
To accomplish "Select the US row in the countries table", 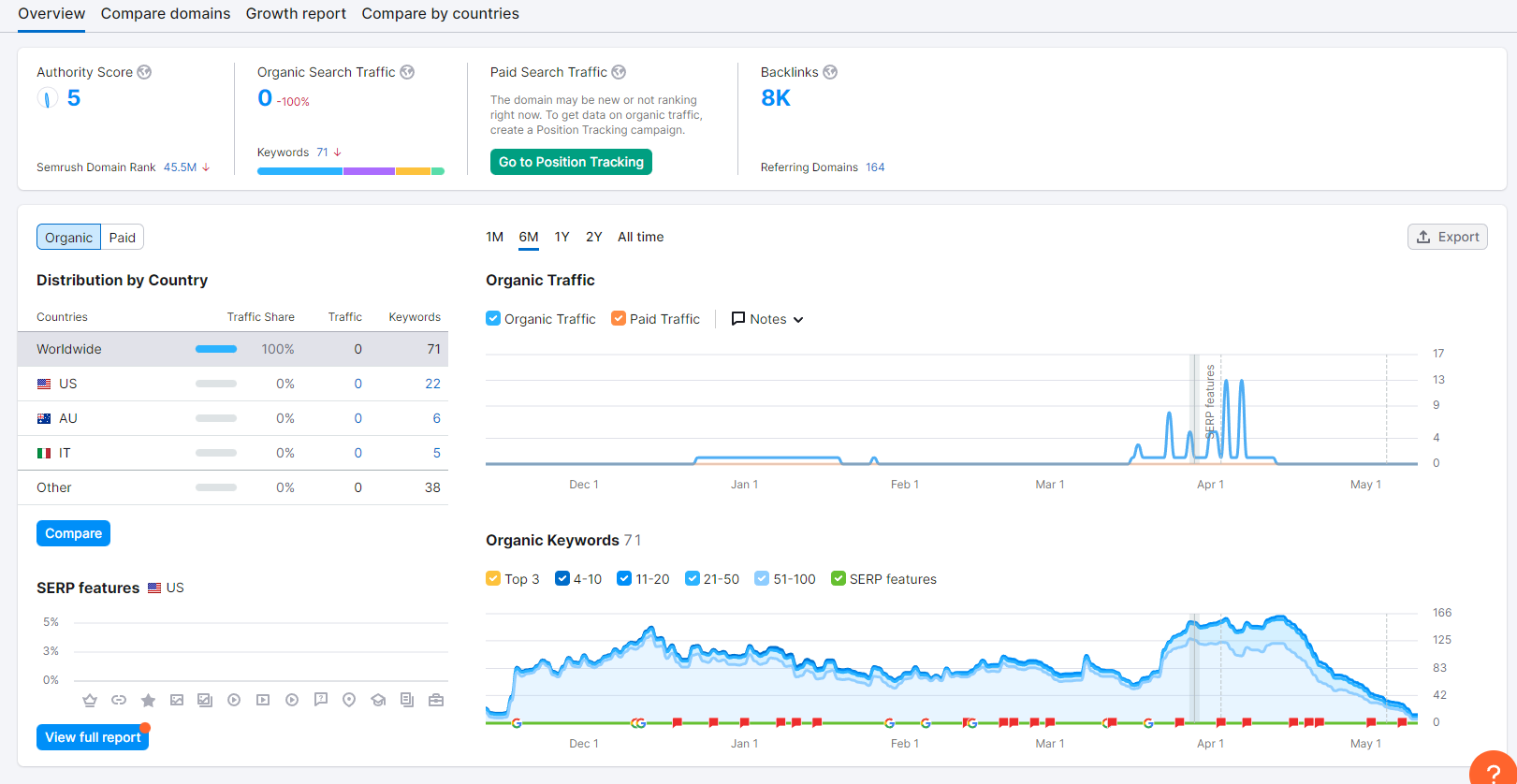I will pos(233,384).
